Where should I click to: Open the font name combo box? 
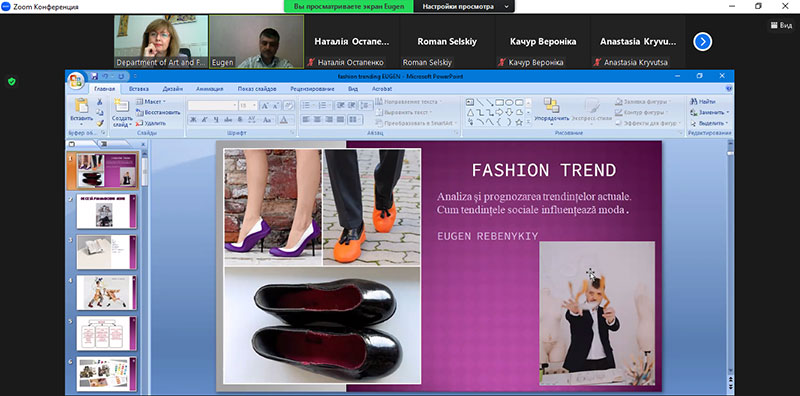212,105
